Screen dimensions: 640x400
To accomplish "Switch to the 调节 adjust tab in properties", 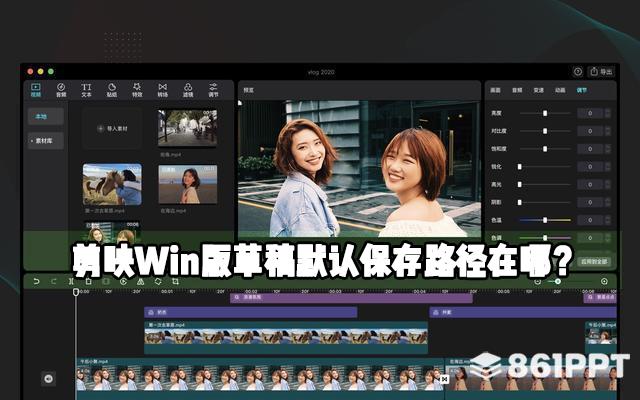I will [x=582, y=90].
